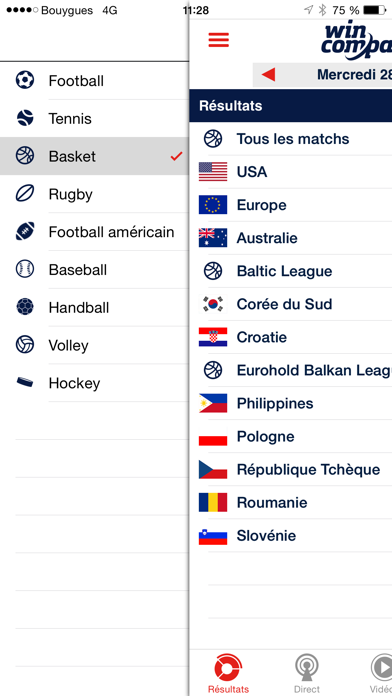The width and height of the screenshot is (392, 696).
Task: Open Philippines basketball results
Action: 291,403
